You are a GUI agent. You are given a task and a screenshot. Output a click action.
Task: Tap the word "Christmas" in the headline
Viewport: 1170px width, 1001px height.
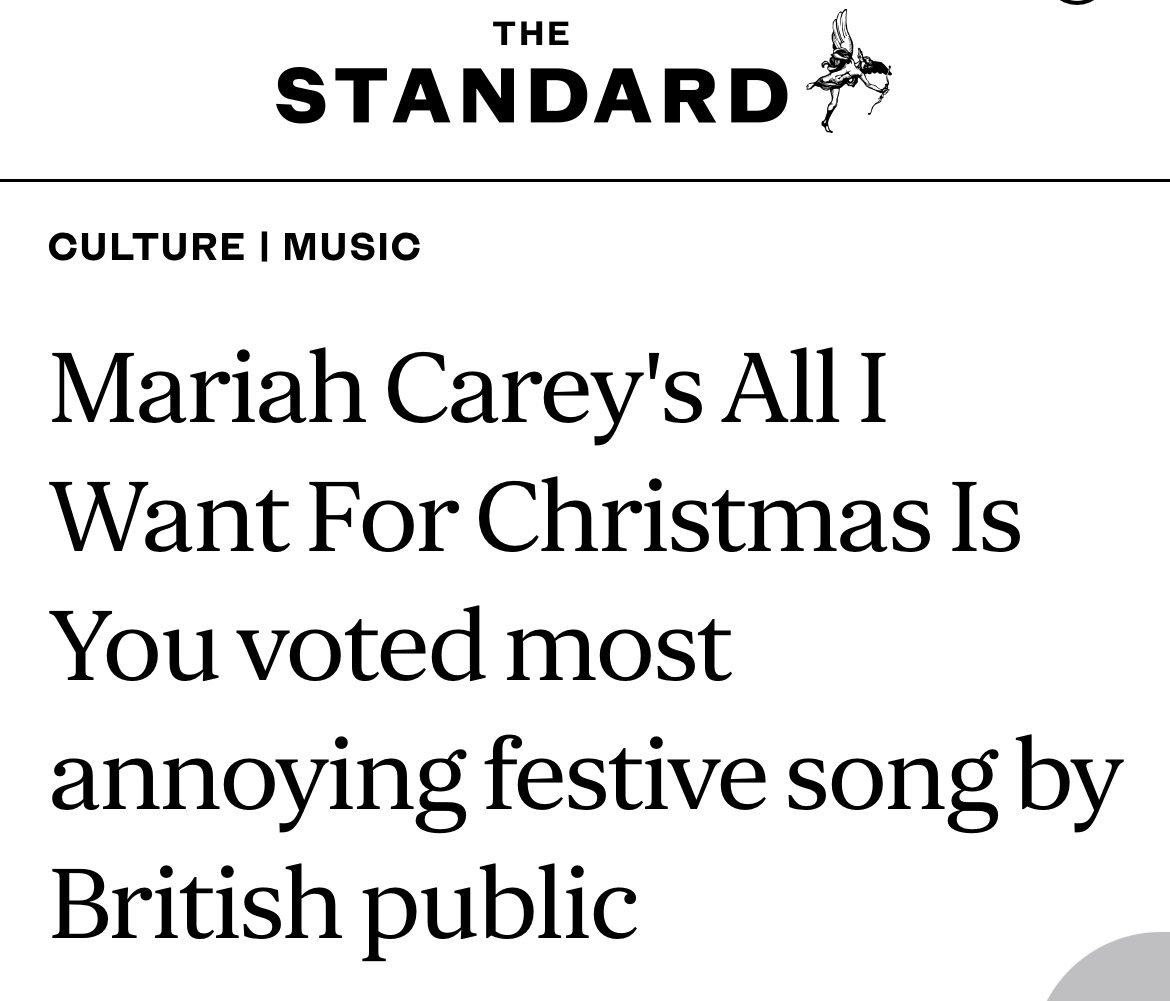coord(702,516)
